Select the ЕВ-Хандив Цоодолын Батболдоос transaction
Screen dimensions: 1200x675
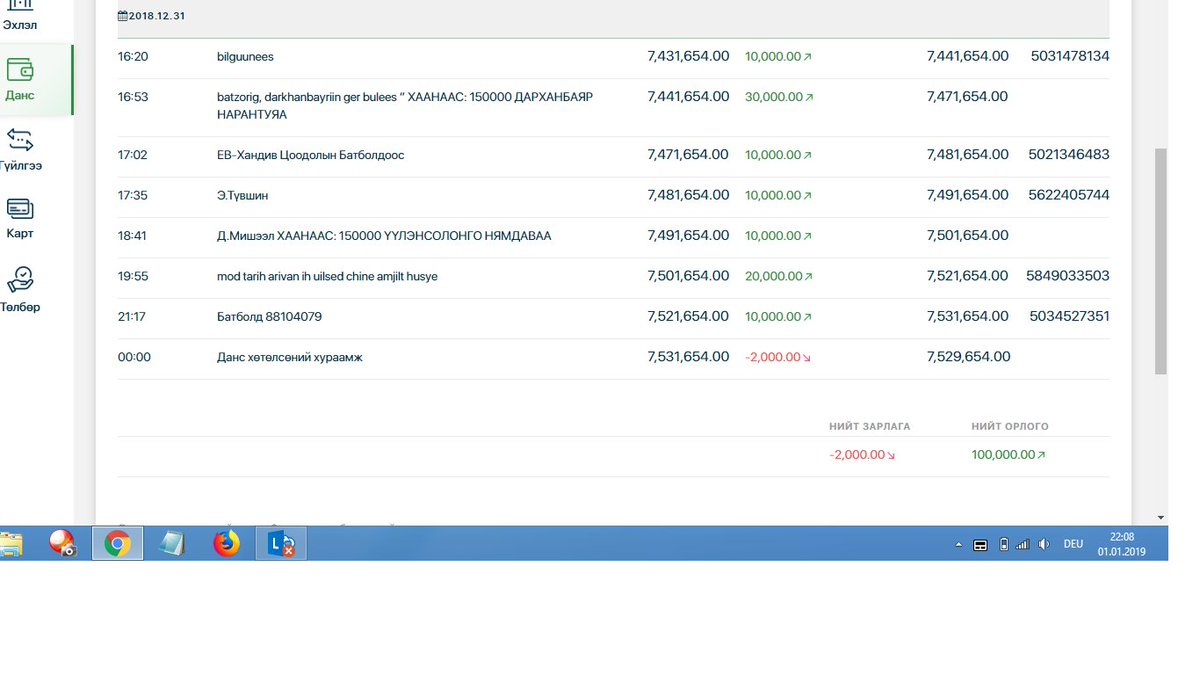pos(613,155)
